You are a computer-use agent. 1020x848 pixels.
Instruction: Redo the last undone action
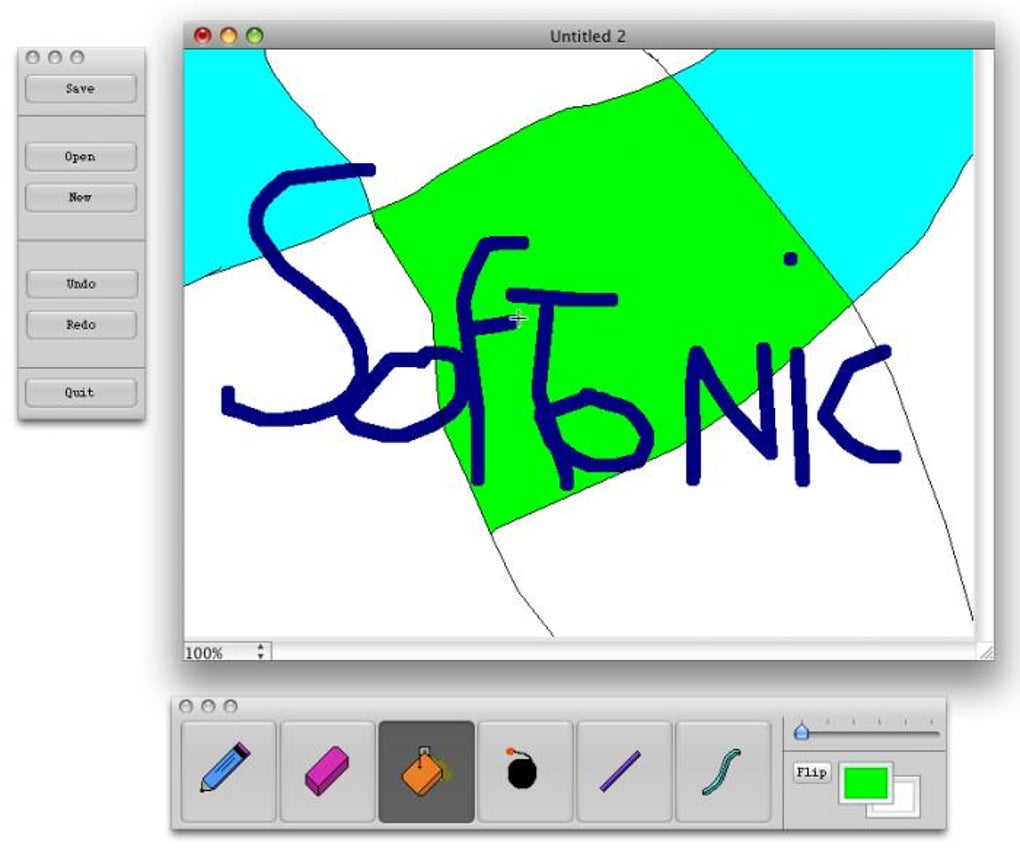[81, 325]
